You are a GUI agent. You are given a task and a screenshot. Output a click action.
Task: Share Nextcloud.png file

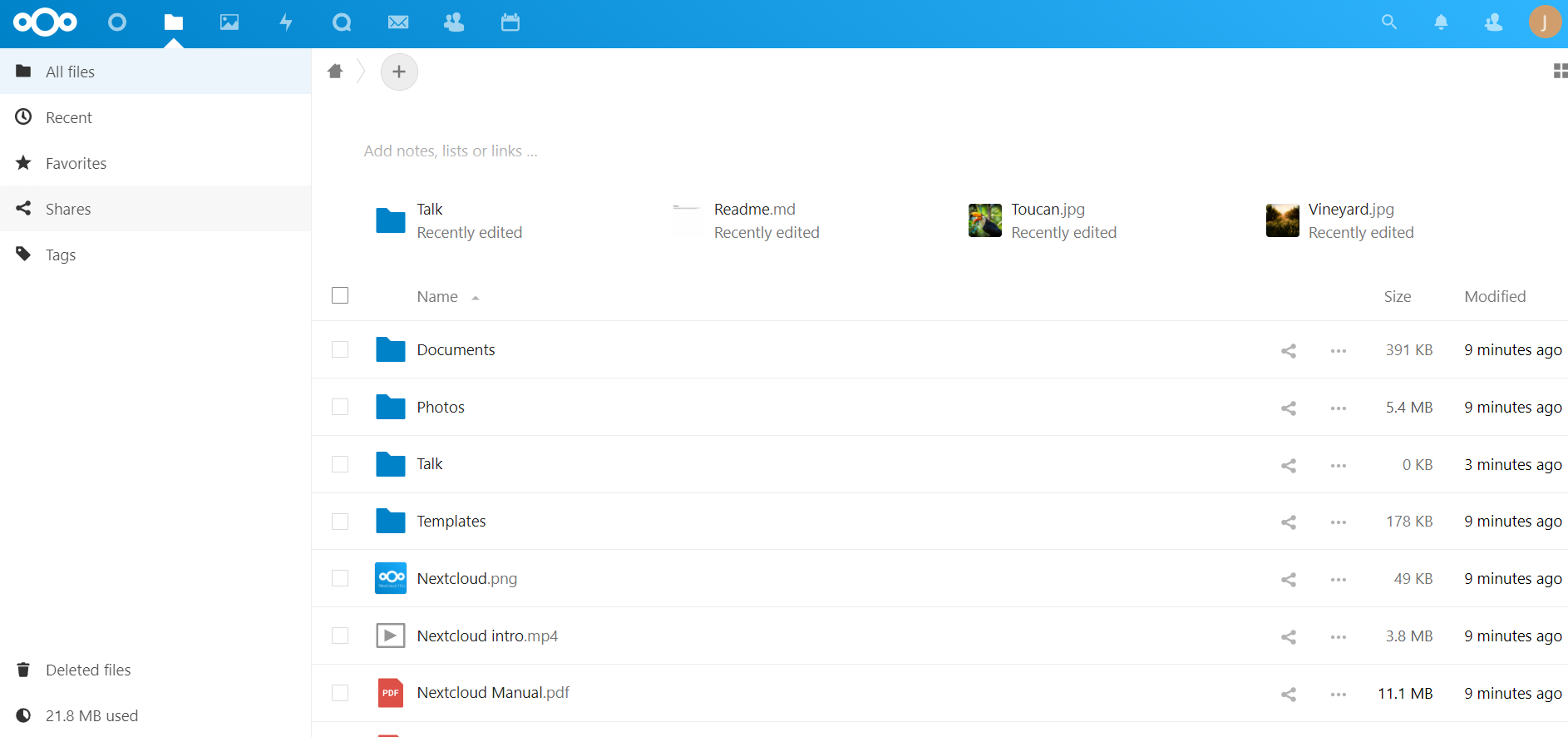coord(1289,580)
